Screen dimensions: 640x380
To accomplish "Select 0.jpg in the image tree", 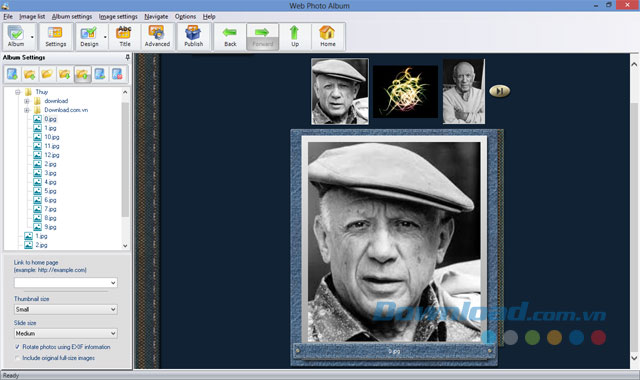I will click(50, 119).
